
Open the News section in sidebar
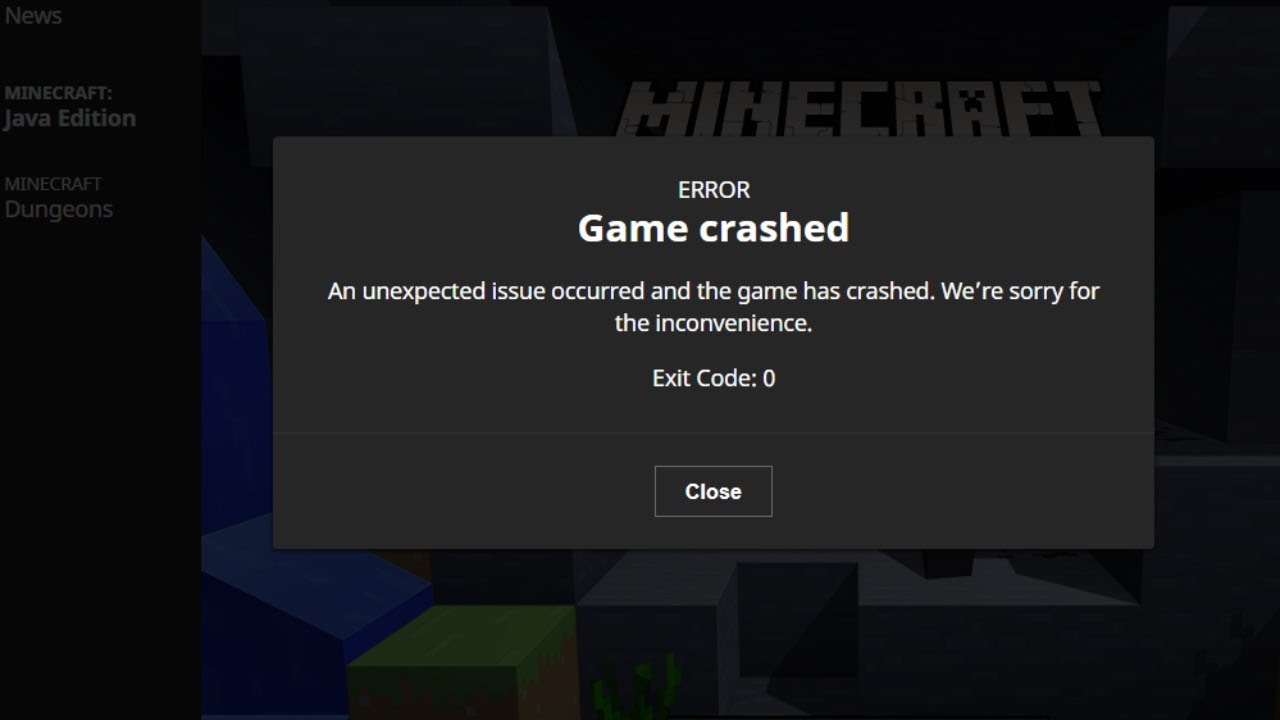click(x=33, y=15)
